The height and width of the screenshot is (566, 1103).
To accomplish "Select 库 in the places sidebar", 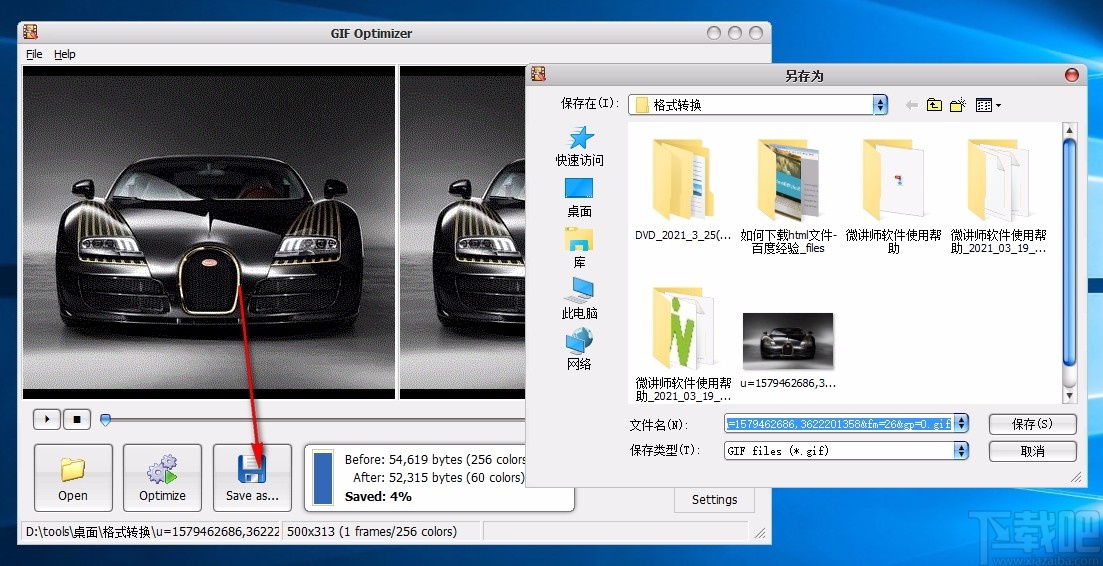I will coord(580,248).
